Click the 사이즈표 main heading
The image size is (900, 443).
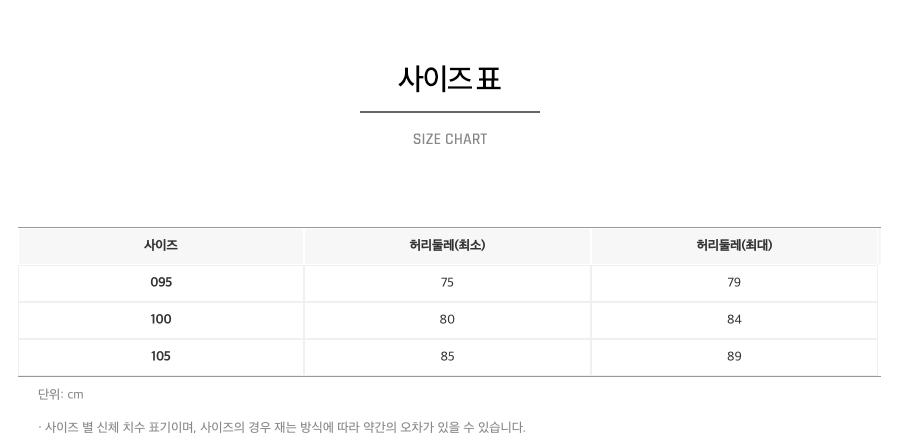(x=449, y=78)
